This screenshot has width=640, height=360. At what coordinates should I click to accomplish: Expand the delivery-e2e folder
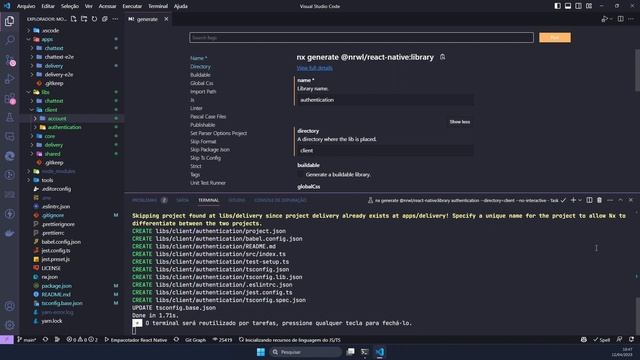[x=32, y=75]
